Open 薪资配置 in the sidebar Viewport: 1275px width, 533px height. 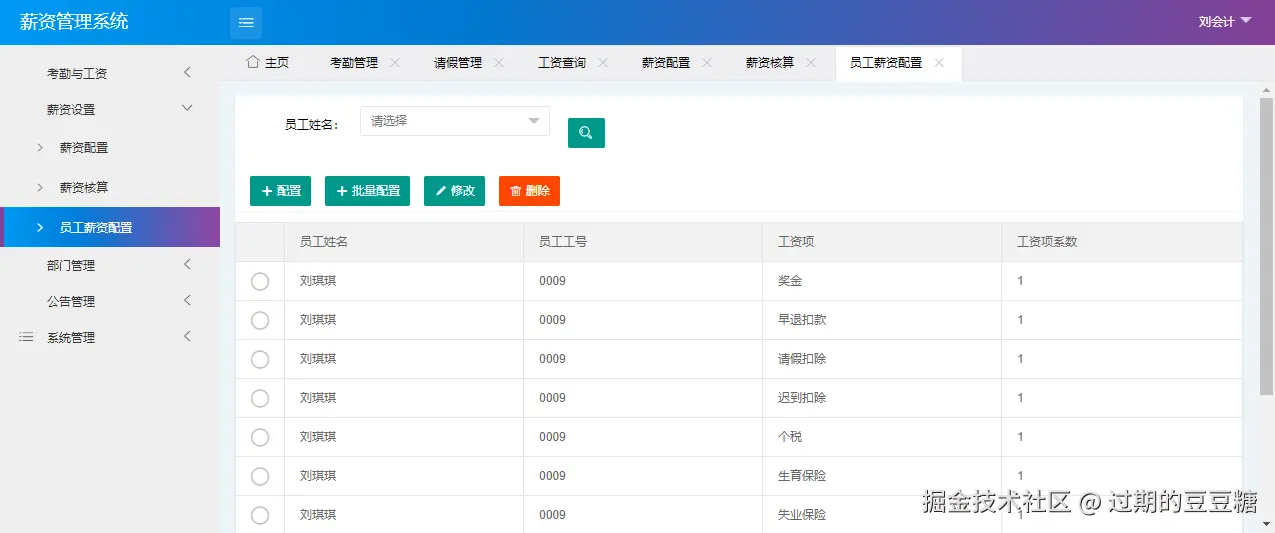[110, 147]
